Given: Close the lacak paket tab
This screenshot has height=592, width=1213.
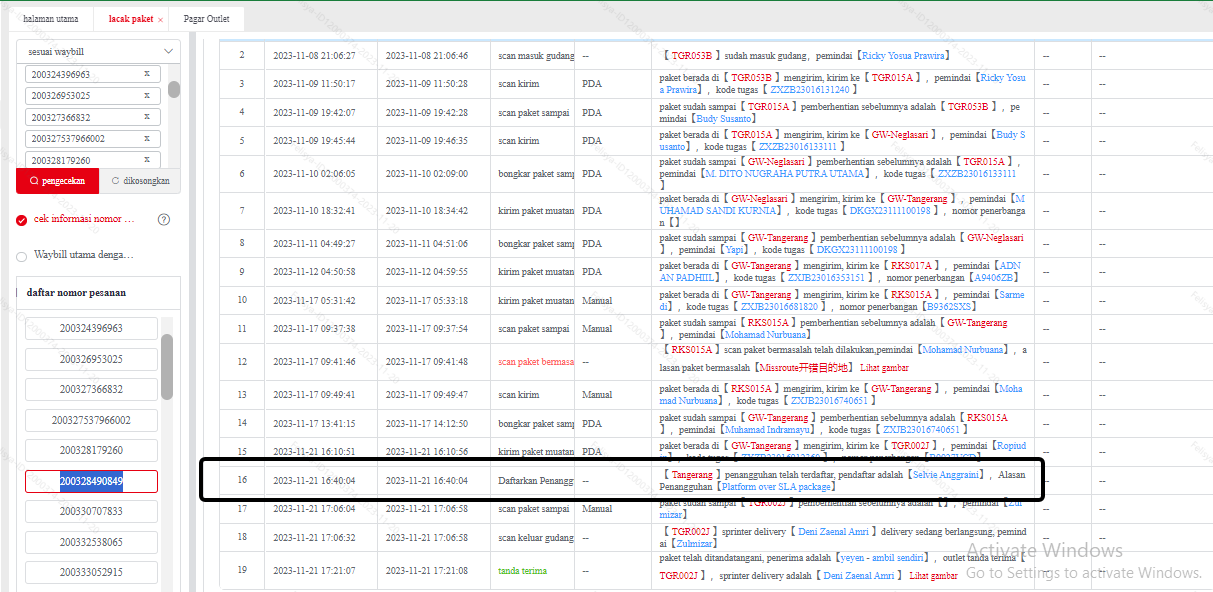Looking at the screenshot, I should (x=160, y=19).
